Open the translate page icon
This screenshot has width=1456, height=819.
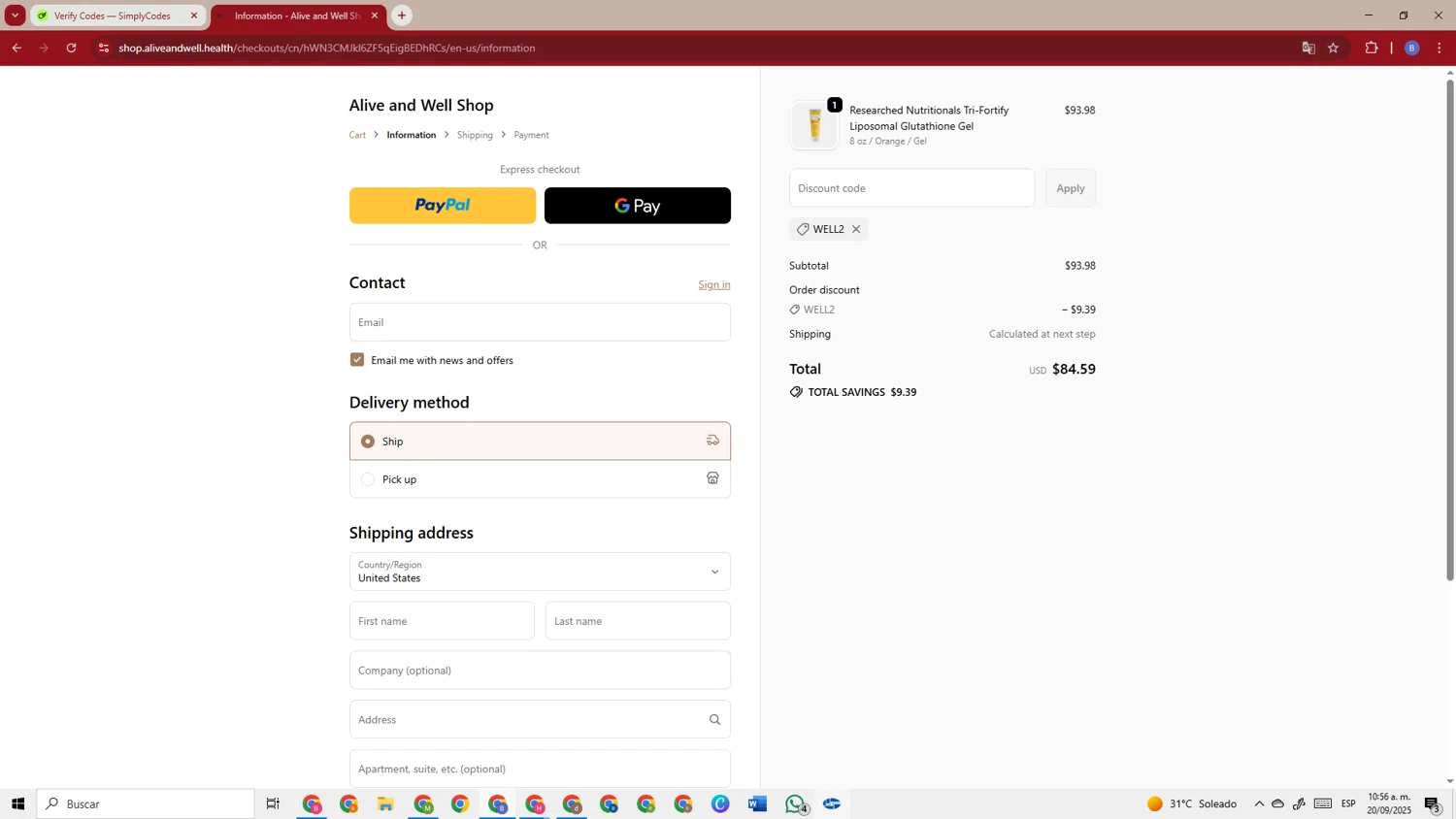coord(1308,48)
